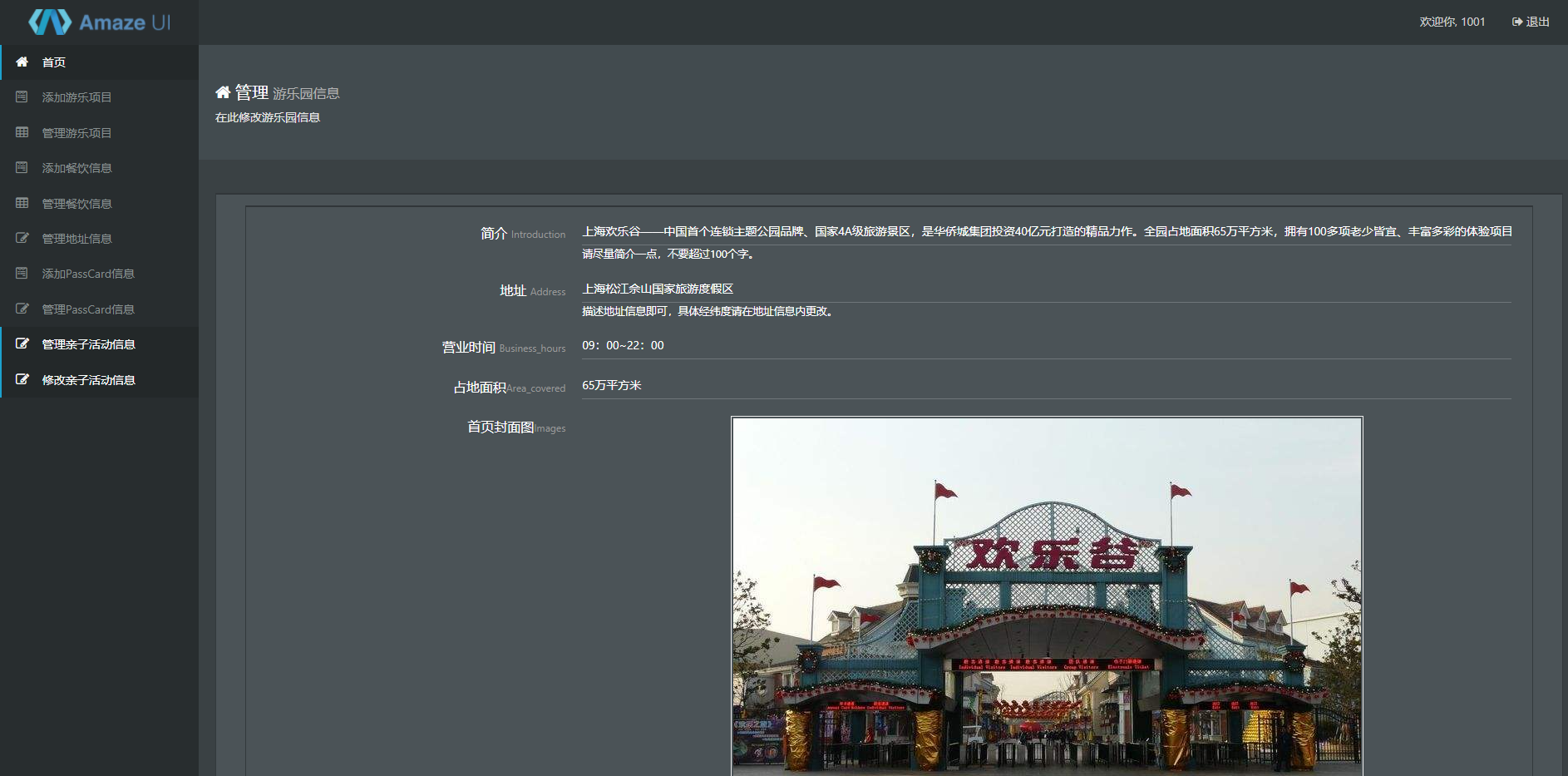Select 管理亲子活动信息 menu entry
This screenshot has height=776, width=1568.
99,344
